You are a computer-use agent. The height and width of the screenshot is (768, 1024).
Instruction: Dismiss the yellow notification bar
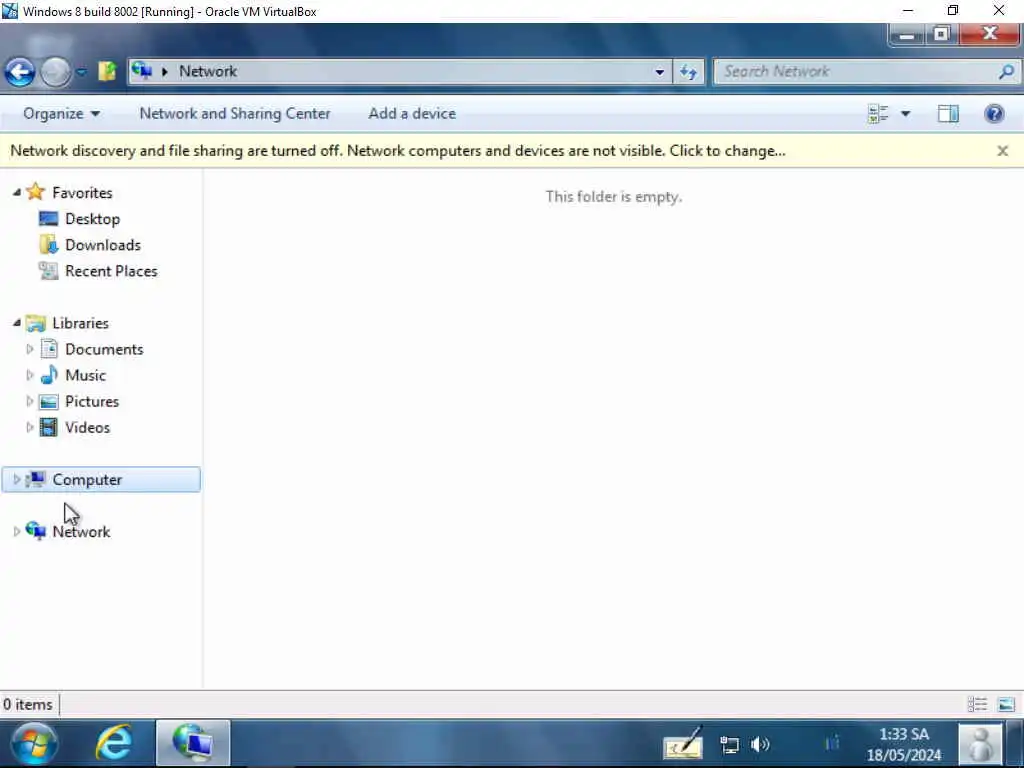click(x=1002, y=151)
